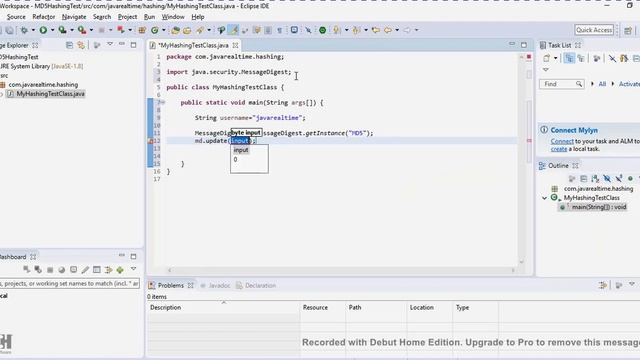The image size is (640, 360).
Task: Click the create local task link
Action: point(559,149)
